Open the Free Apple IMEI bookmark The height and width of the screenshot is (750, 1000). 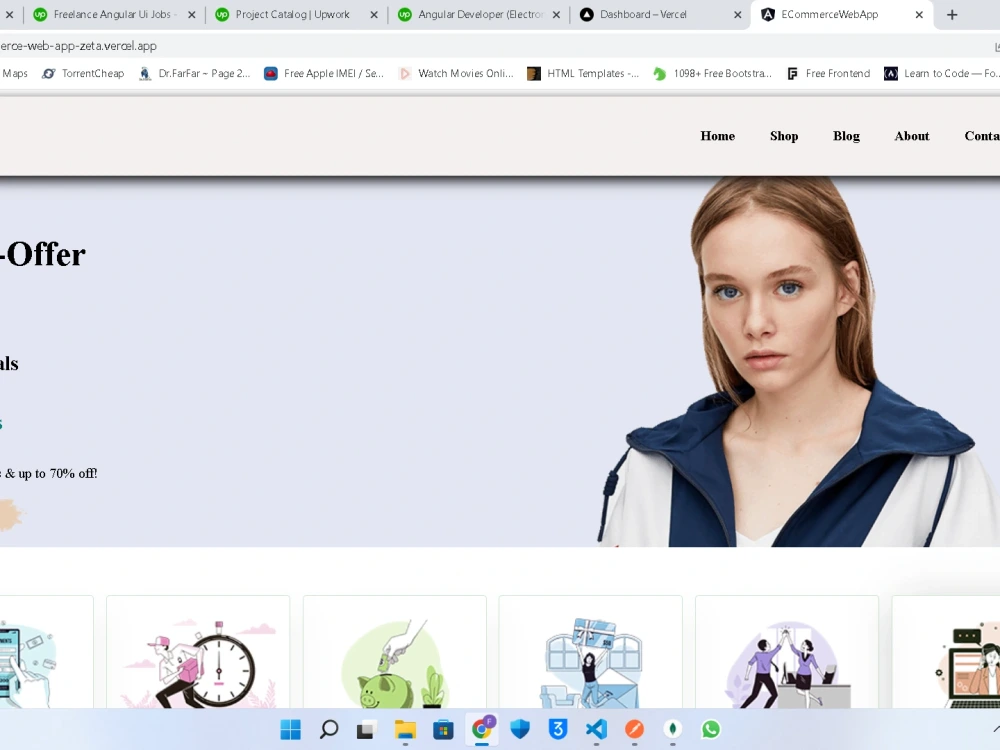[324, 73]
